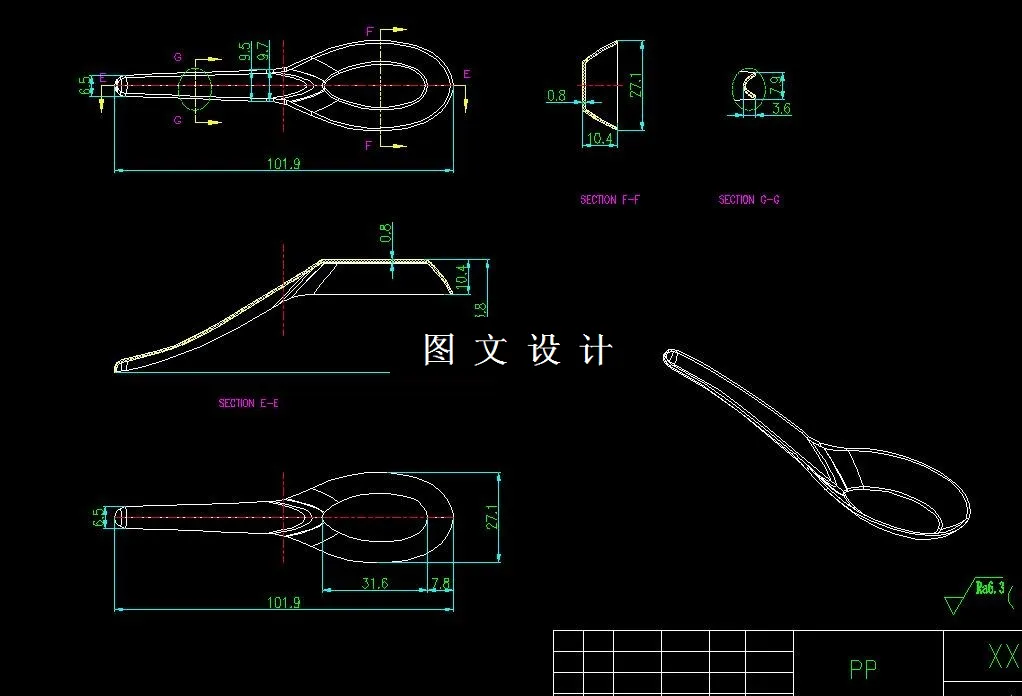Click the 101.9 length dimension in bottom view
Image resolution: width=1022 pixels, height=696 pixels.
pyautogui.click(x=284, y=602)
